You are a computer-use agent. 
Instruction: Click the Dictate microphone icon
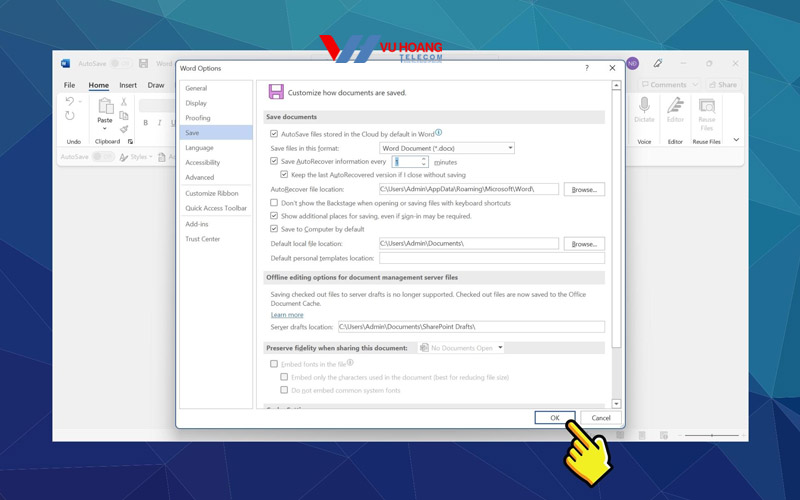tap(644, 107)
